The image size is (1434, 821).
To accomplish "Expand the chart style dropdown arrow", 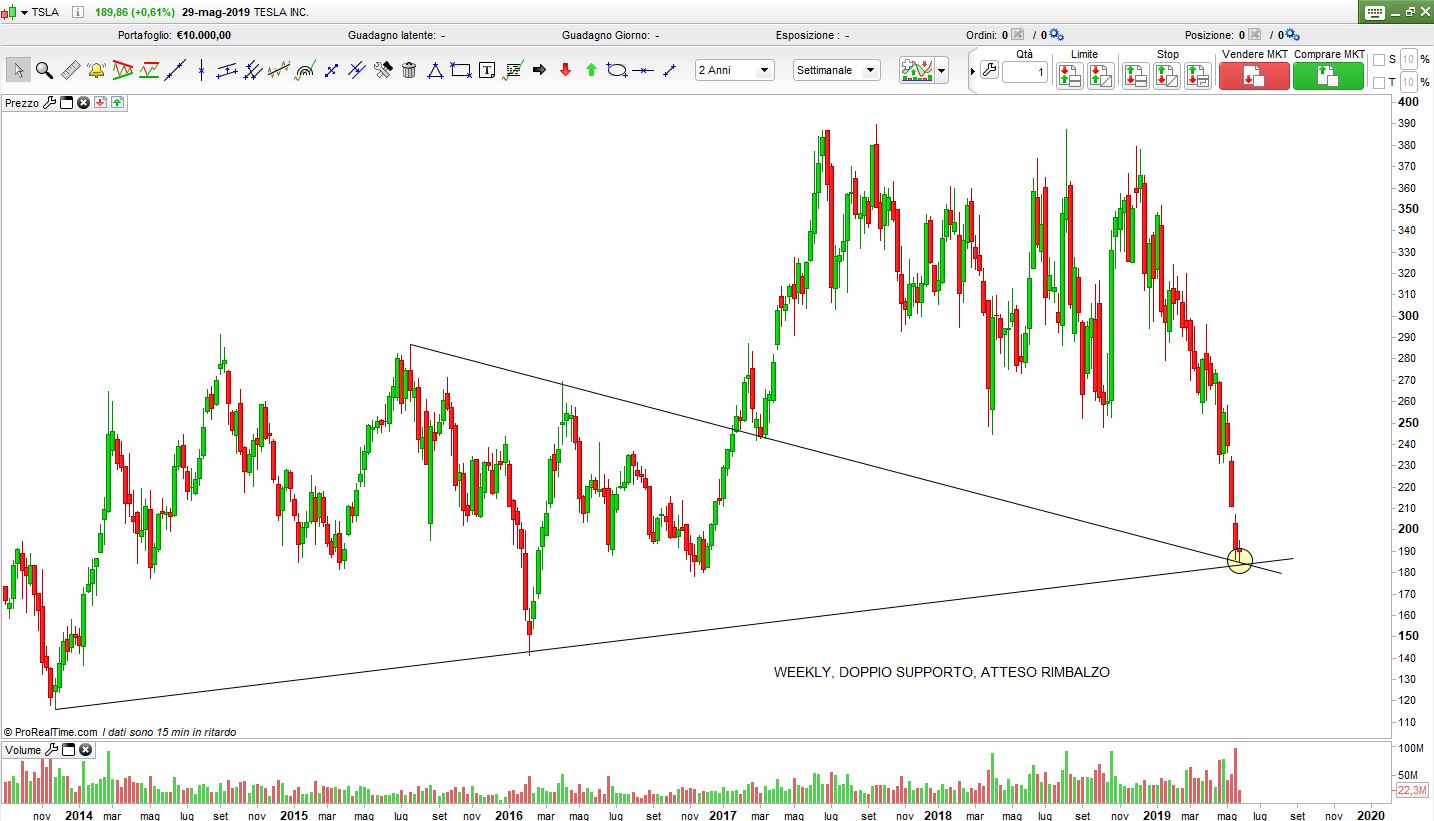I will click(942, 72).
